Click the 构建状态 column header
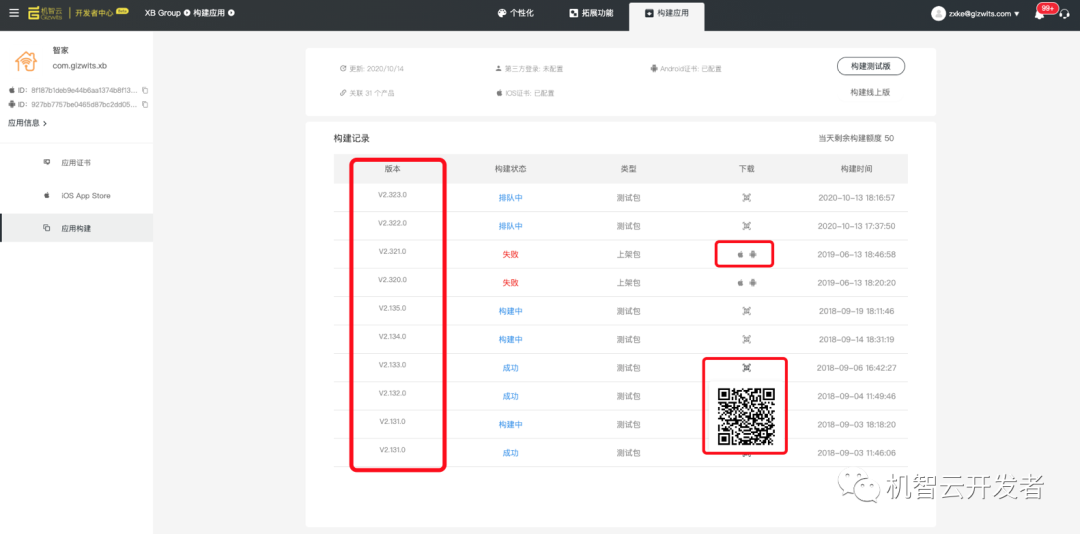The width and height of the screenshot is (1080, 534). (510, 169)
